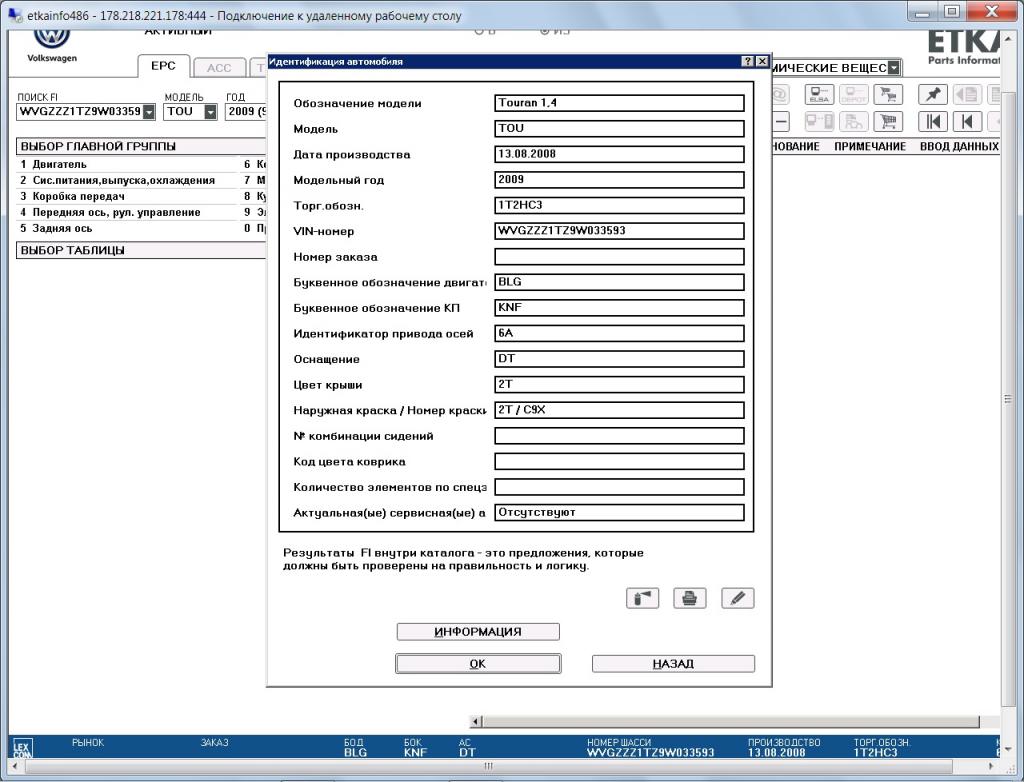Click the empty Код цвета коврика field
This screenshot has height=782, width=1024.
coord(619,461)
